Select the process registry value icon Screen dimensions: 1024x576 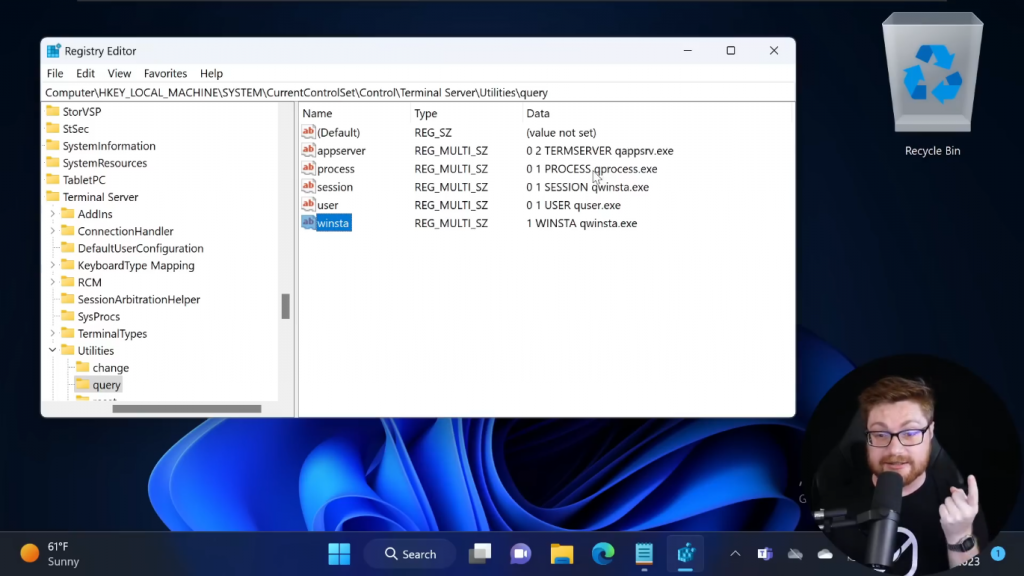pyautogui.click(x=308, y=169)
